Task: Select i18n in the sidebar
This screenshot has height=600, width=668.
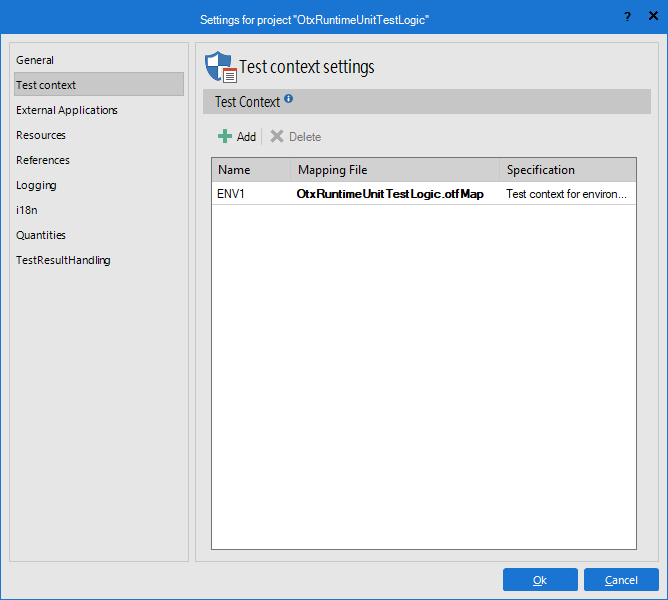Action: (x=28, y=210)
